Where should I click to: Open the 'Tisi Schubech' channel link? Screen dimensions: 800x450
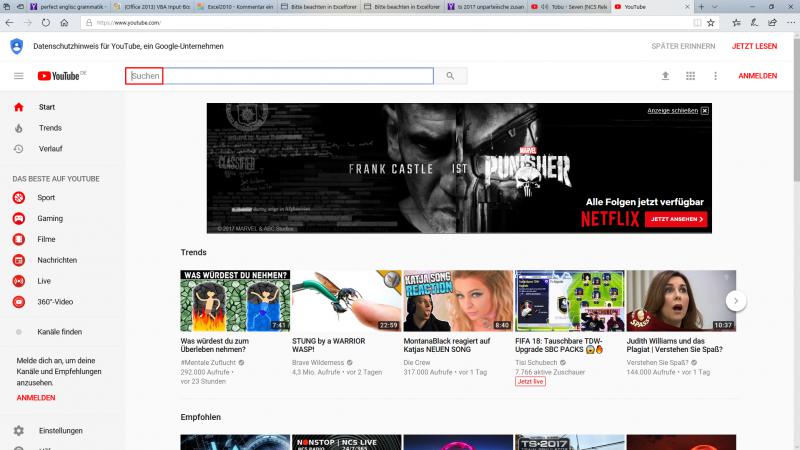tap(536, 363)
